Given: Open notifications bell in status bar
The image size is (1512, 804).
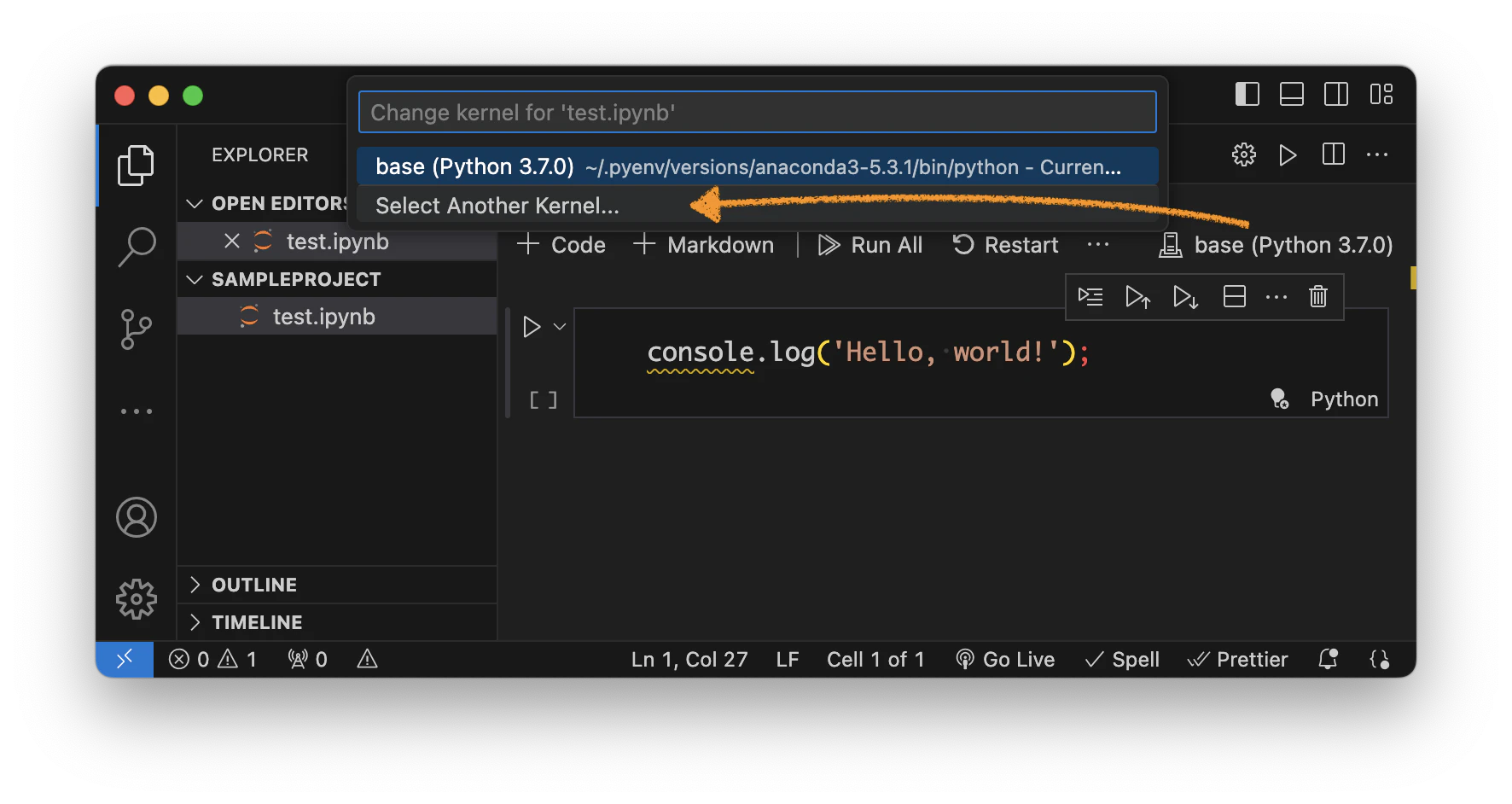Looking at the screenshot, I should [x=1328, y=659].
